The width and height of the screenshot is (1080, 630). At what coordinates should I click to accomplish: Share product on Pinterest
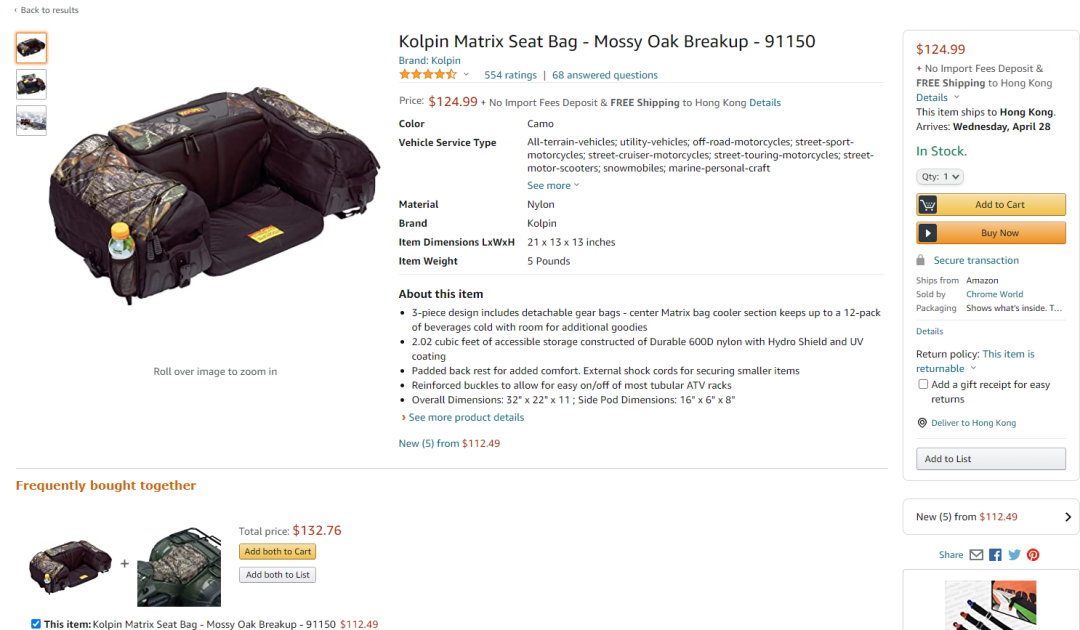pos(1033,555)
